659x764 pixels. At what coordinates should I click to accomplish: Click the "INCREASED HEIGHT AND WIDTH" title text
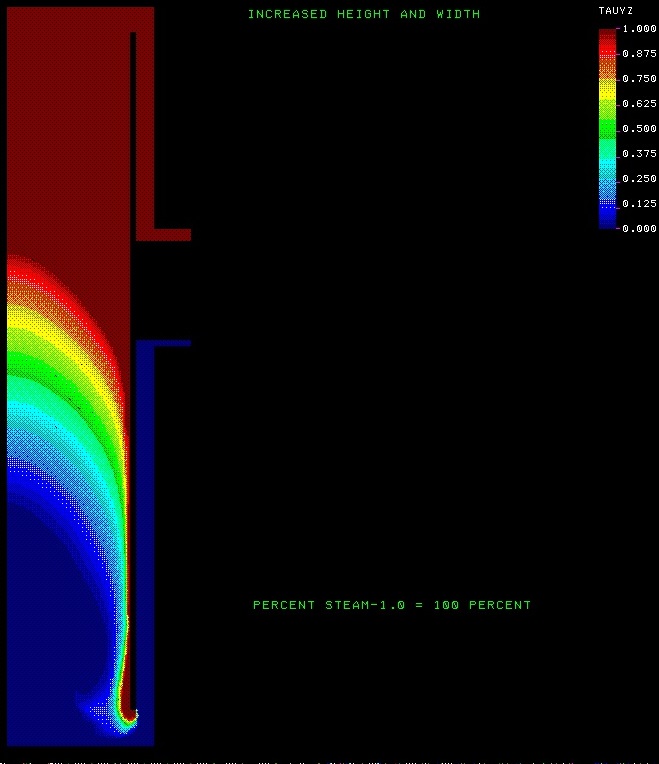pos(364,14)
